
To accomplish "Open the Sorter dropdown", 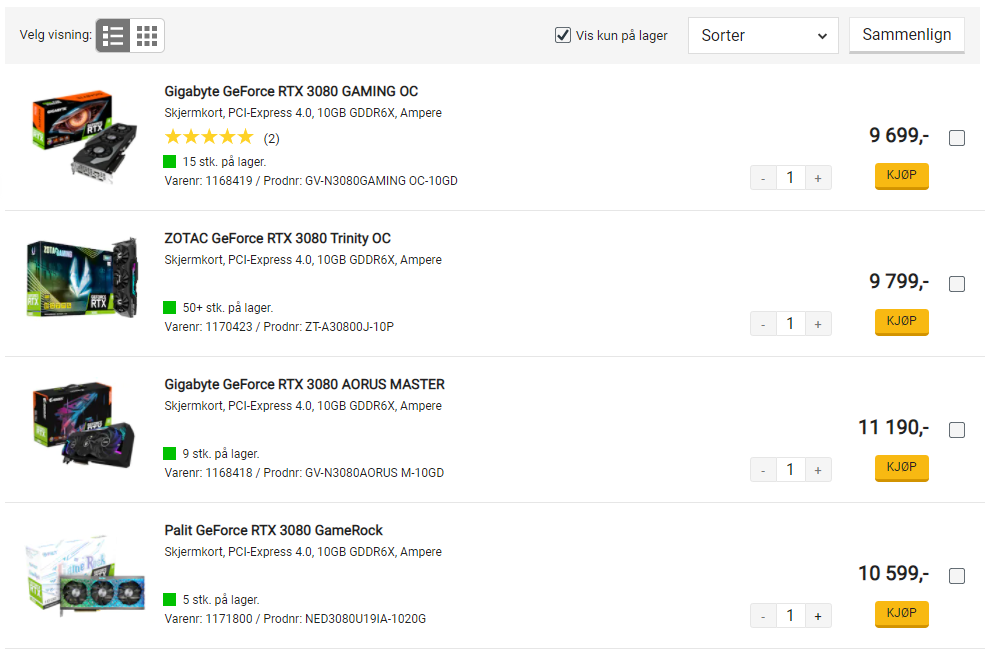I will 763,35.
